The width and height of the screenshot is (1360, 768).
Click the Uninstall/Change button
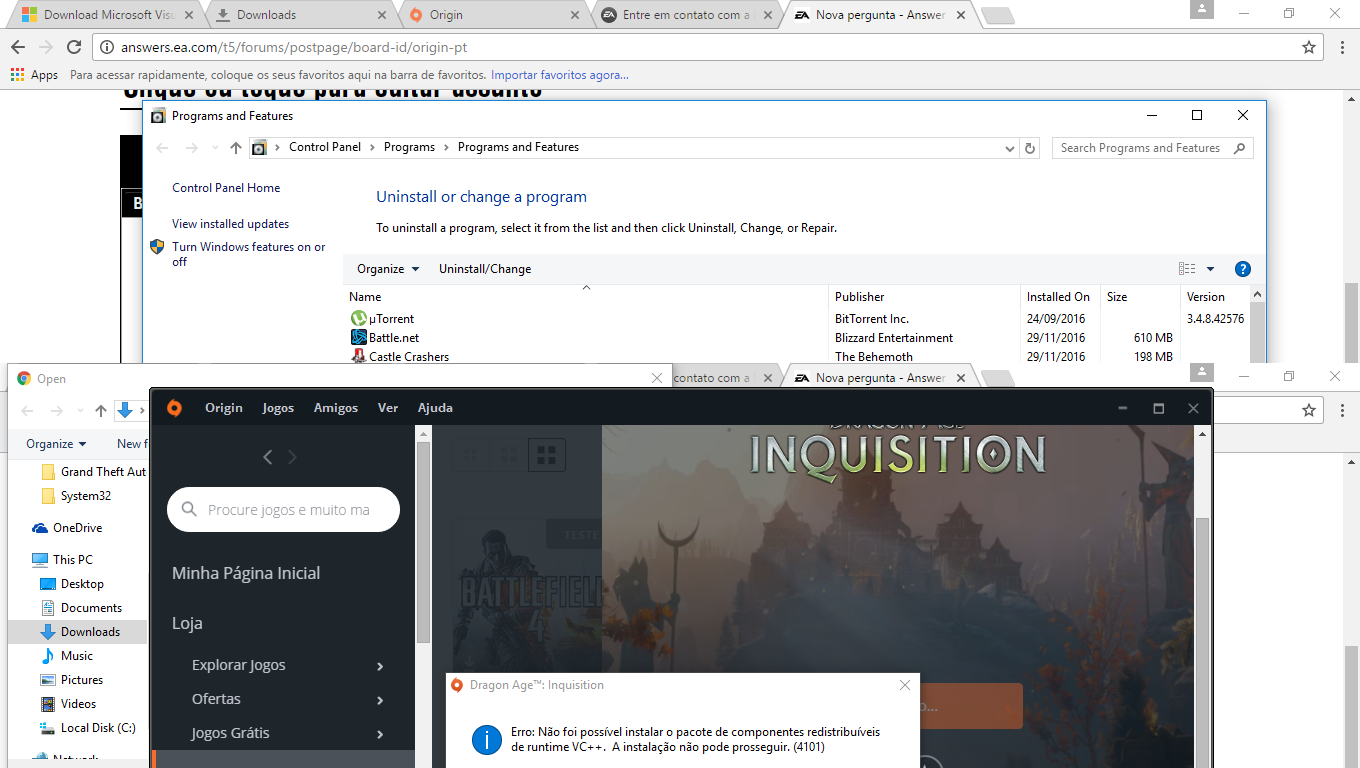tap(485, 269)
